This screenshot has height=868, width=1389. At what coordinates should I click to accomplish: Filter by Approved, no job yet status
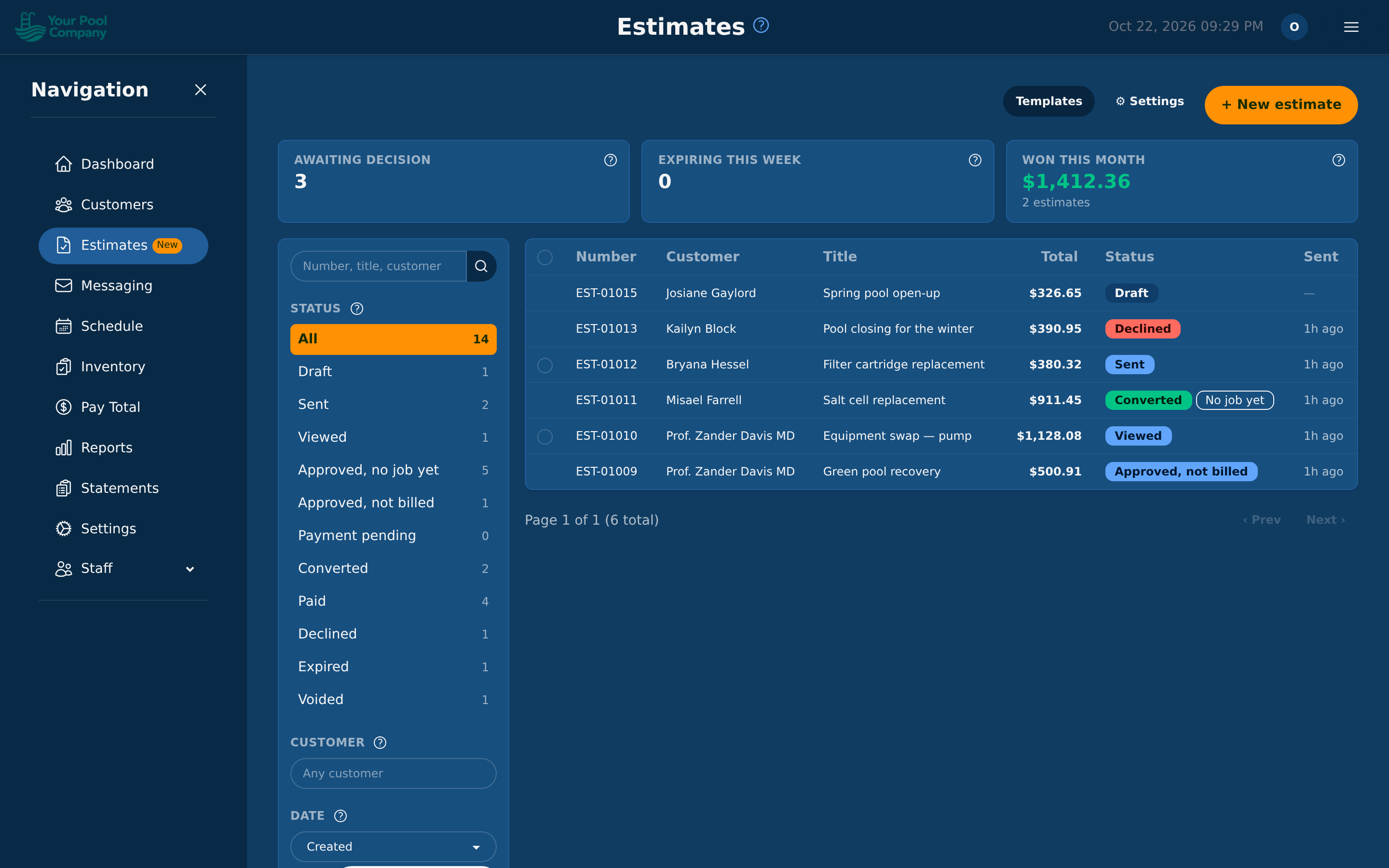click(393, 470)
